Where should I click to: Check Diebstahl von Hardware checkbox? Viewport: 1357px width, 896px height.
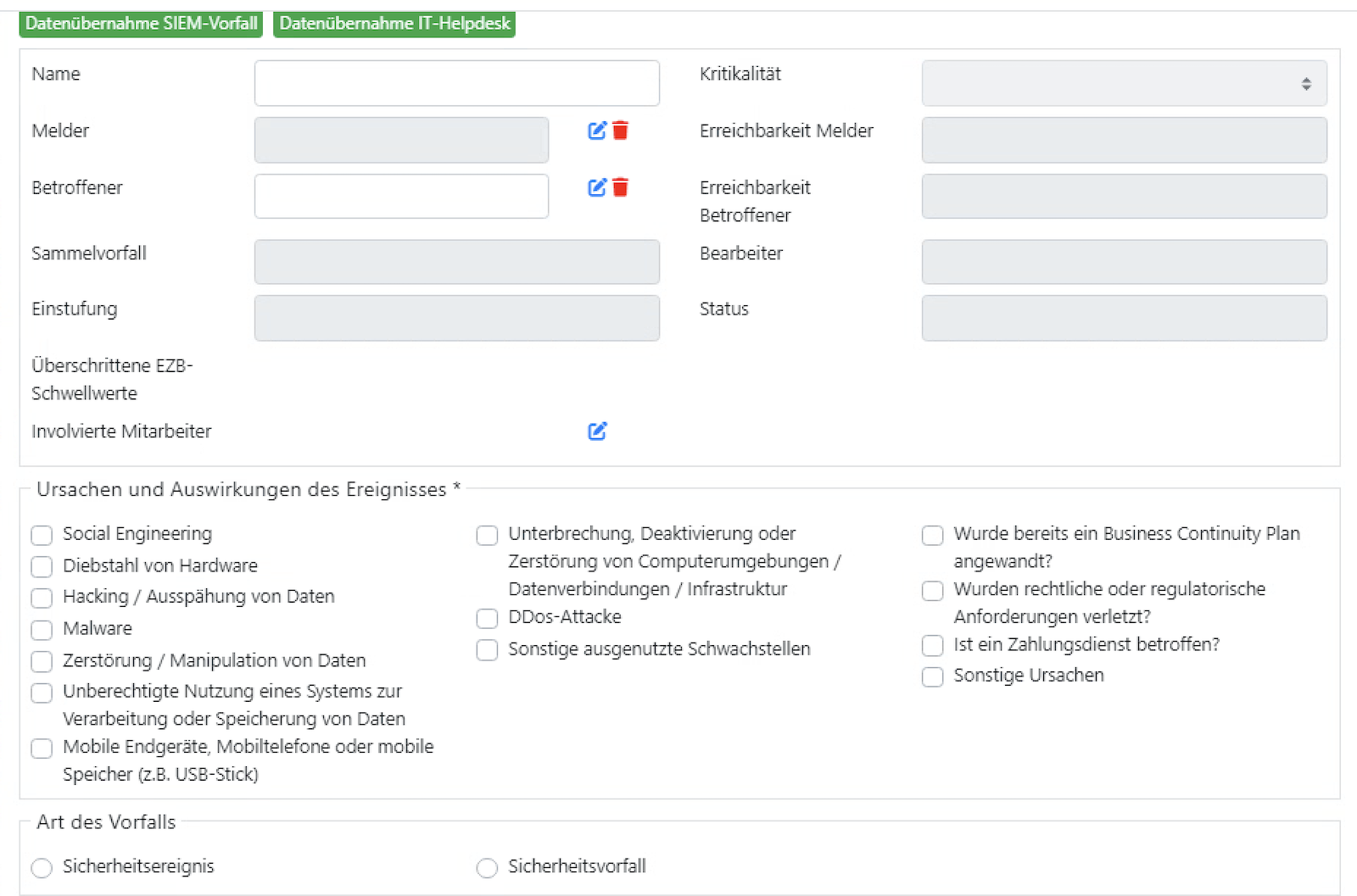42,566
